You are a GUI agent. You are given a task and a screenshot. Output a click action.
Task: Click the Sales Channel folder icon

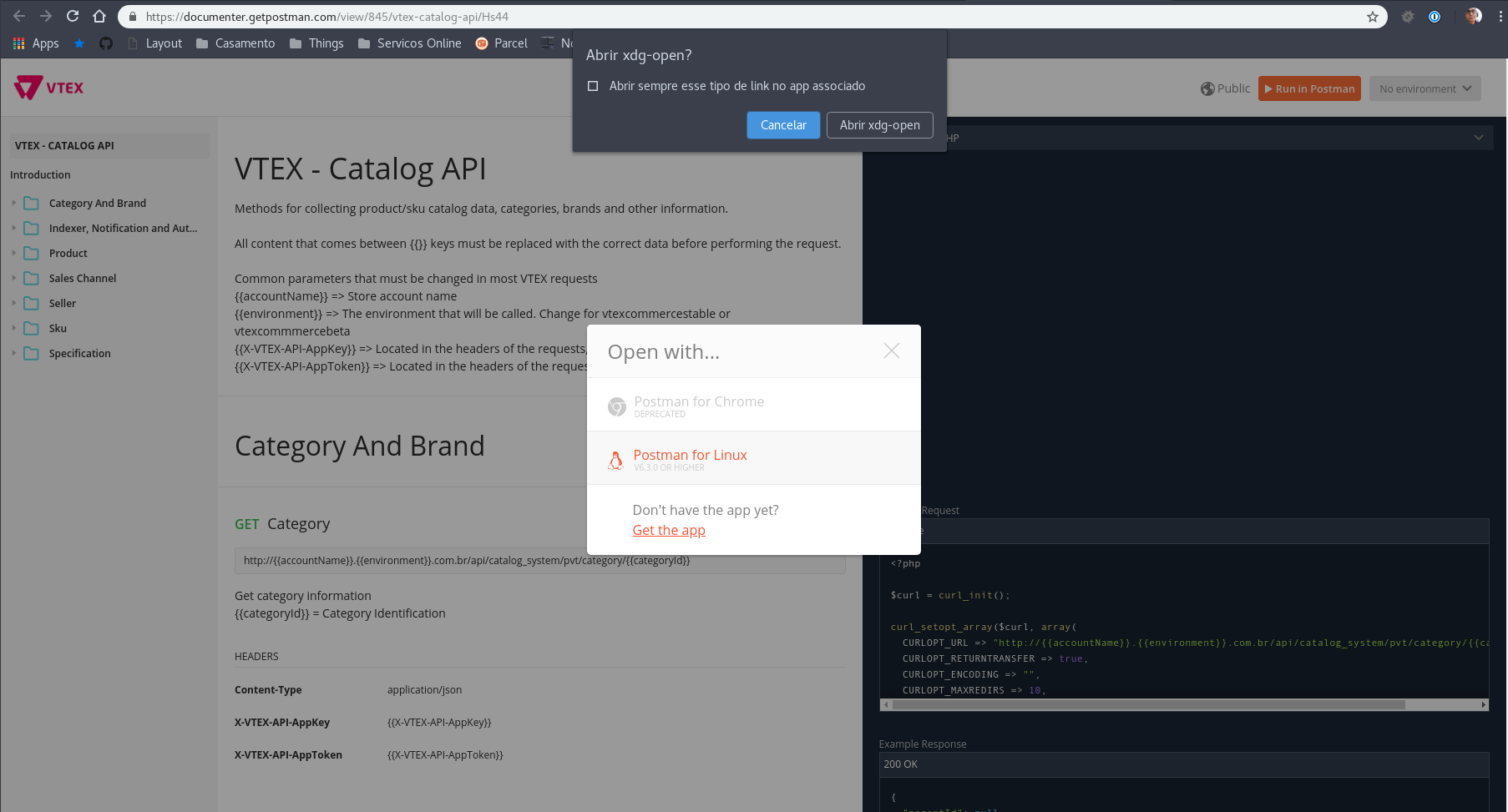pyautogui.click(x=32, y=278)
